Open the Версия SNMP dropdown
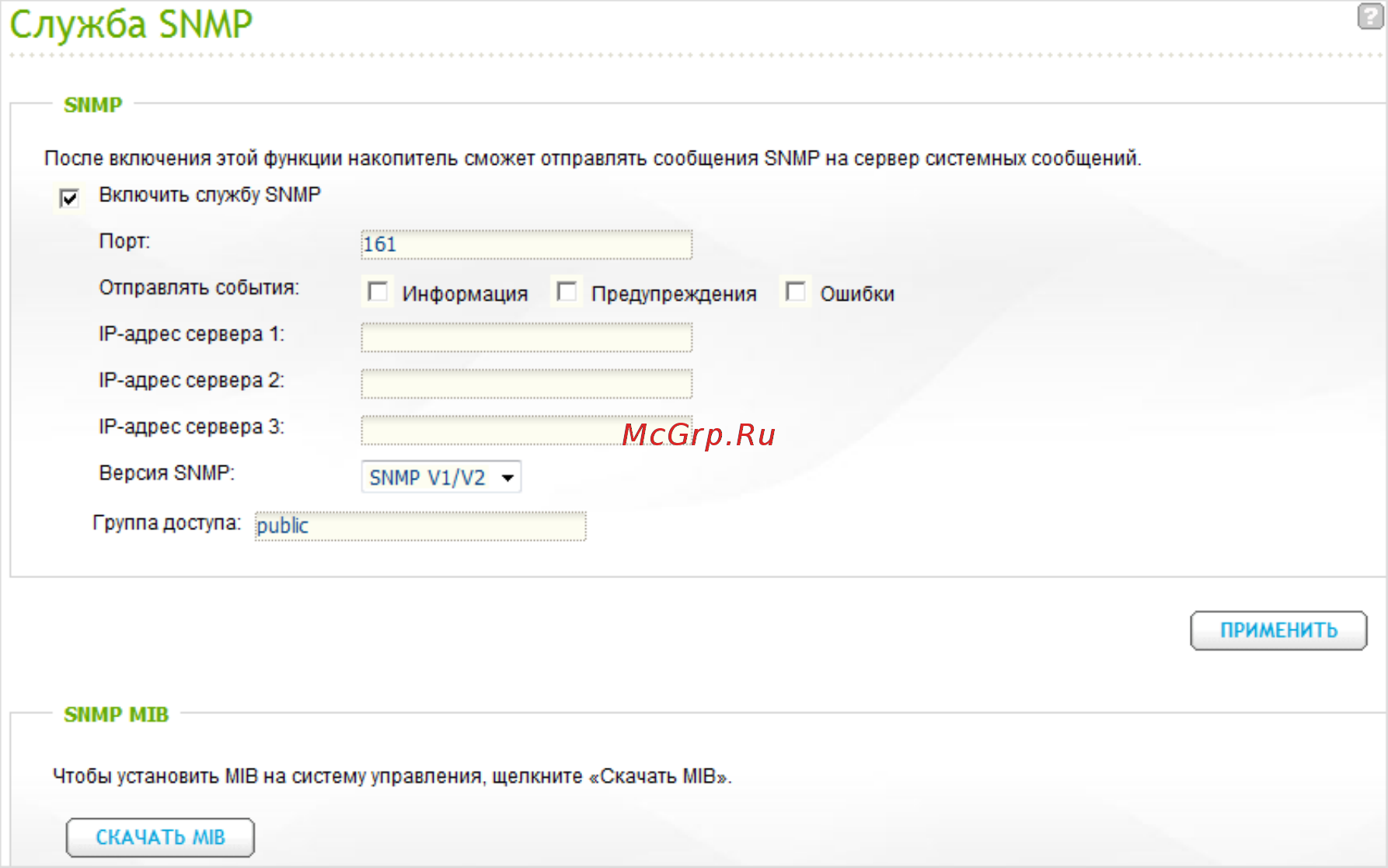This screenshot has height=868, width=1388. click(441, 477)
